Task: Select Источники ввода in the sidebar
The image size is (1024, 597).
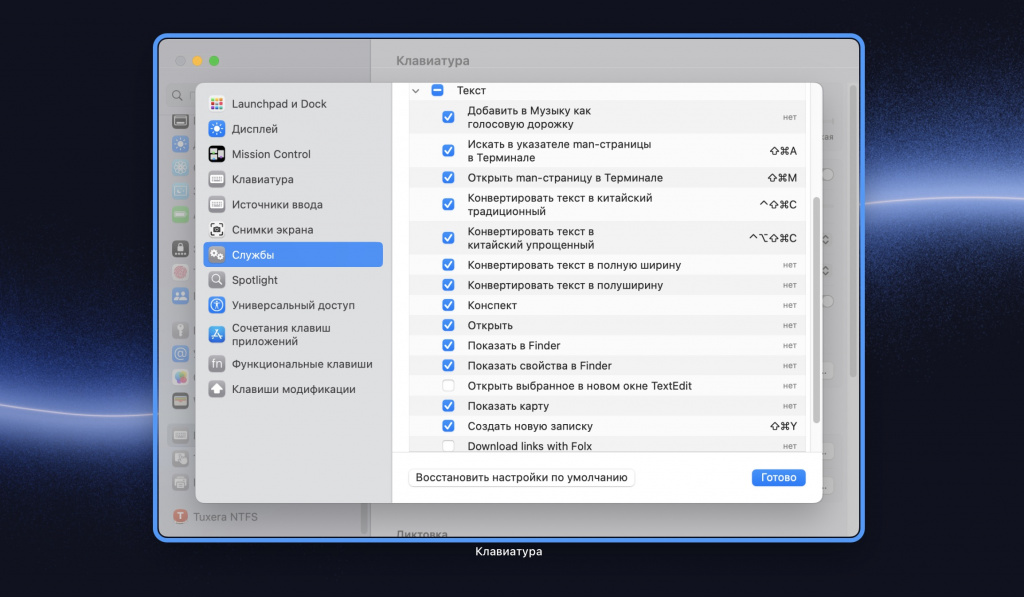Action: coord(277,204)
